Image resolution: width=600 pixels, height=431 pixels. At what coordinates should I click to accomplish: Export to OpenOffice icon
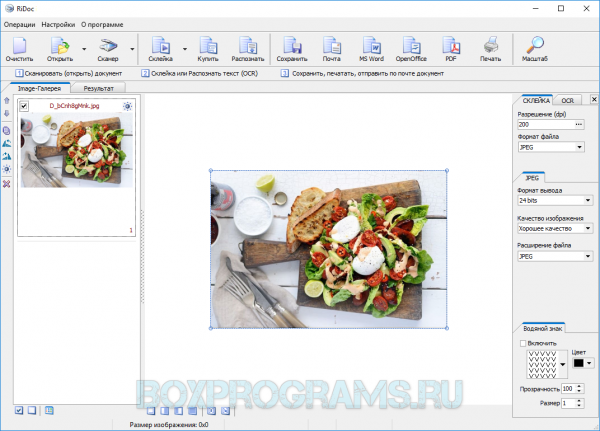pos(411,46)
